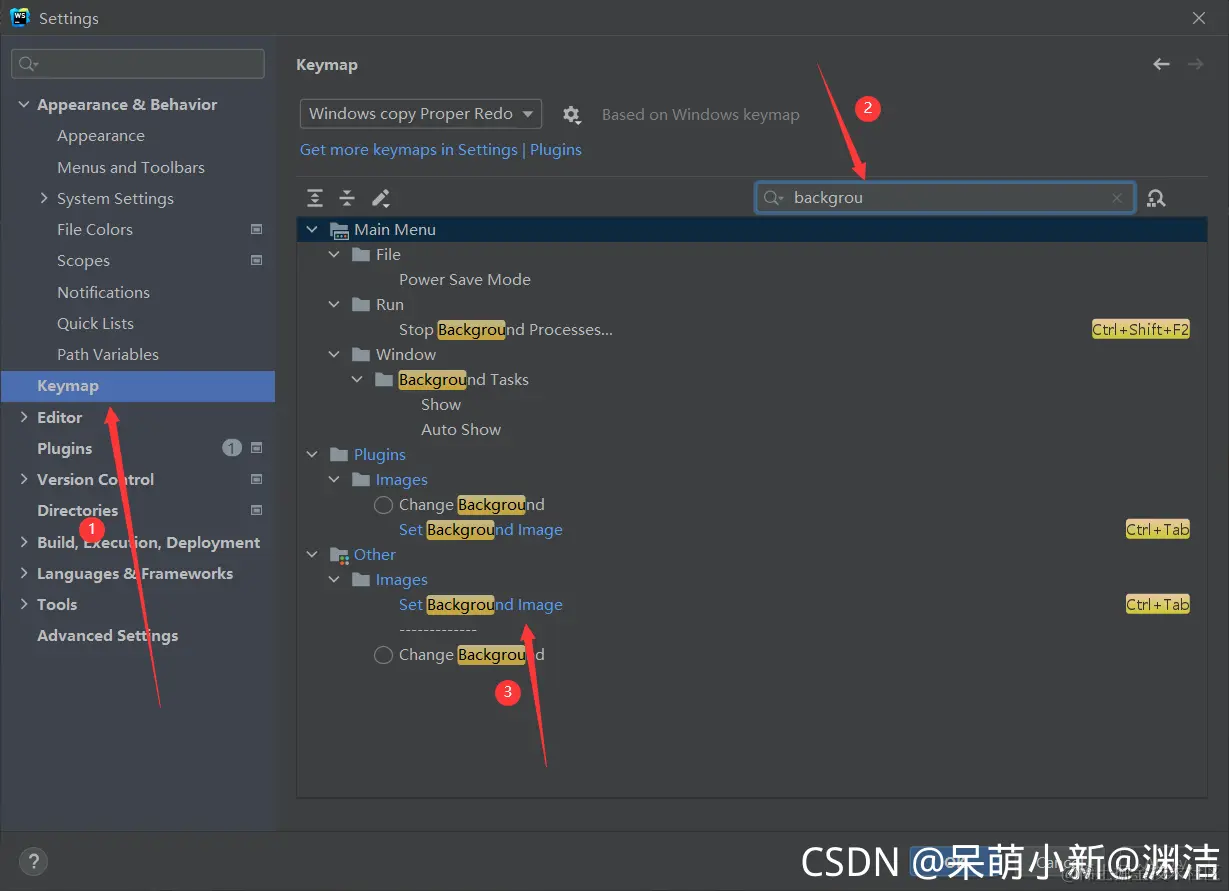Click the Plugins folder icon in the keymap tree
This screenshot has width=1229, height=891.
339,455
